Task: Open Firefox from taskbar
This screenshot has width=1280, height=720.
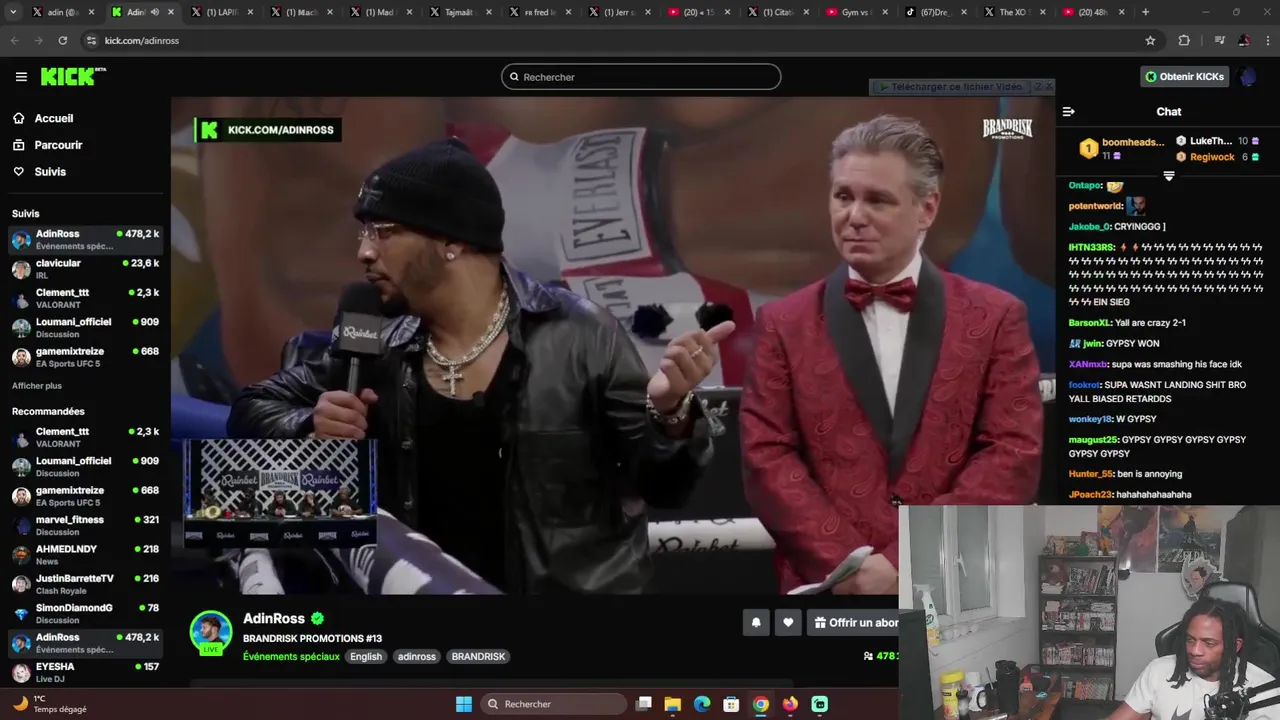Action: coord(790,704)
